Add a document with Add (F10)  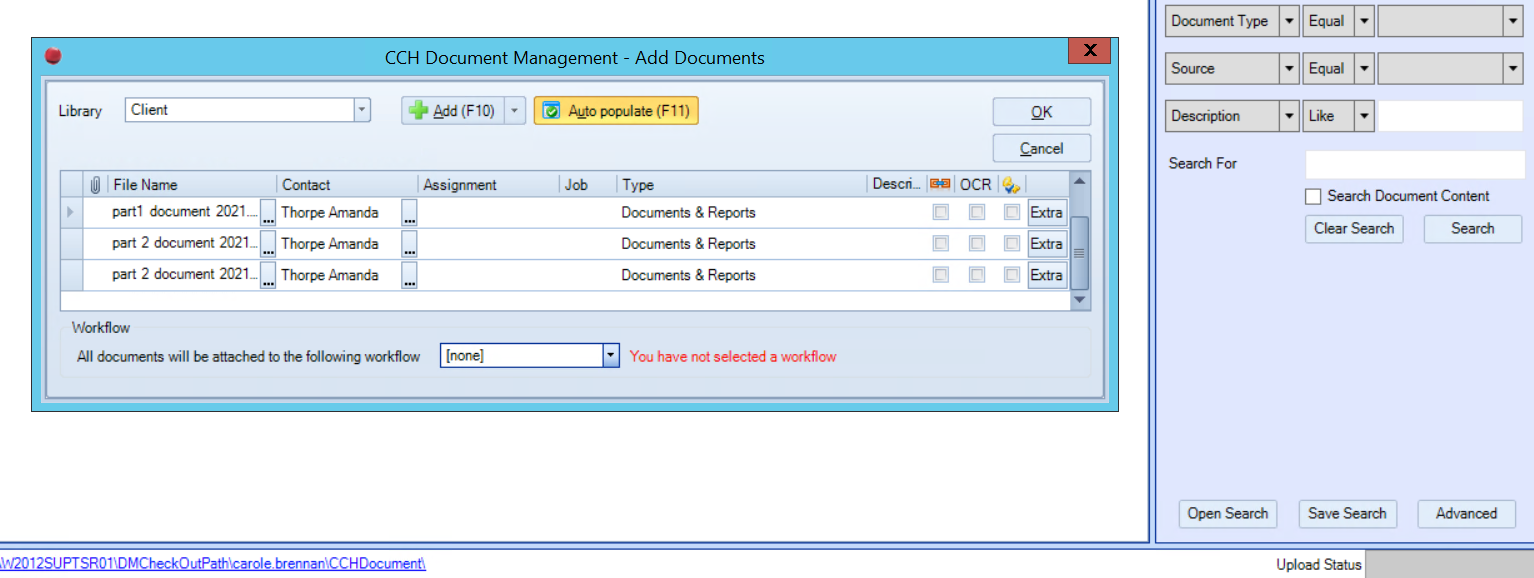point(452,111)
